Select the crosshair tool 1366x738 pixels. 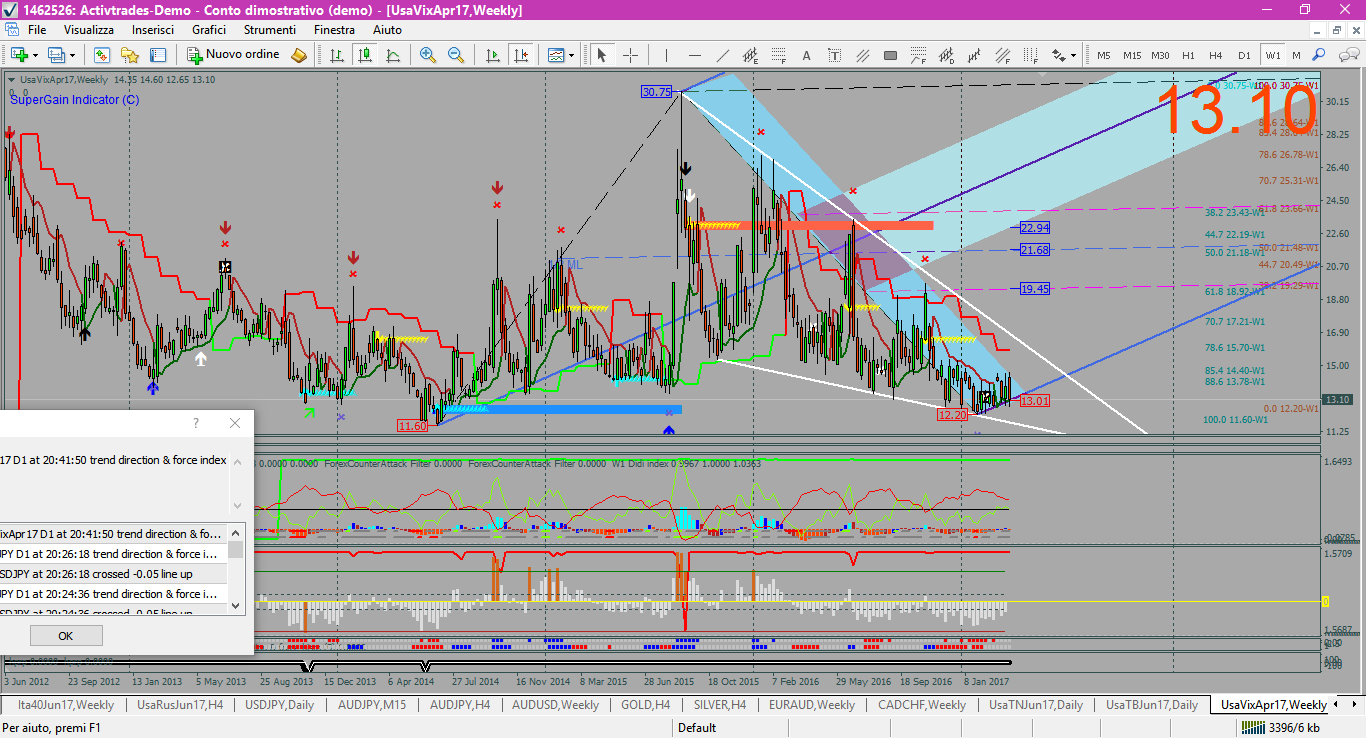coord(630,55)
